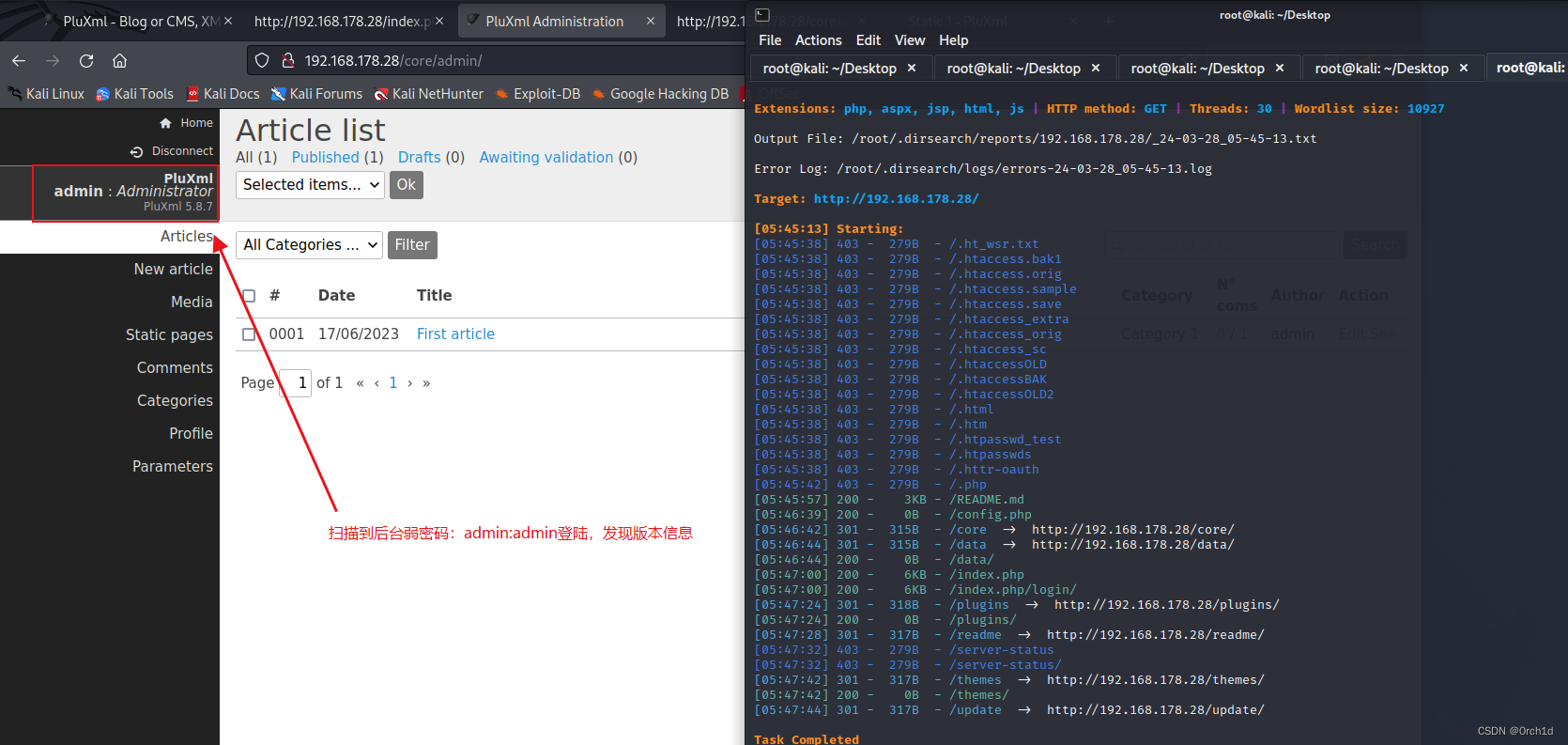Click the browser forward arrow
1568x745 pixels.
[x=53, y=61]
